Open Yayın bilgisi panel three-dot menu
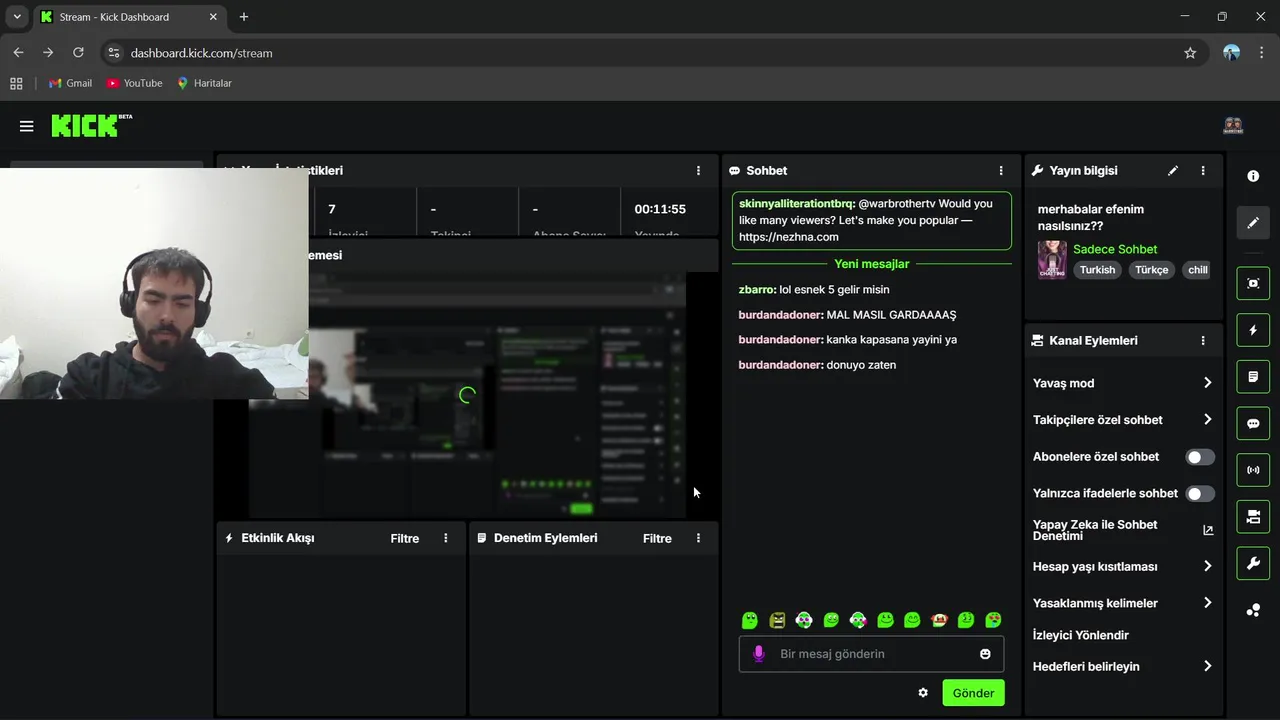Viewport: 1280px width, 720px height. [x=1203, y=171]
